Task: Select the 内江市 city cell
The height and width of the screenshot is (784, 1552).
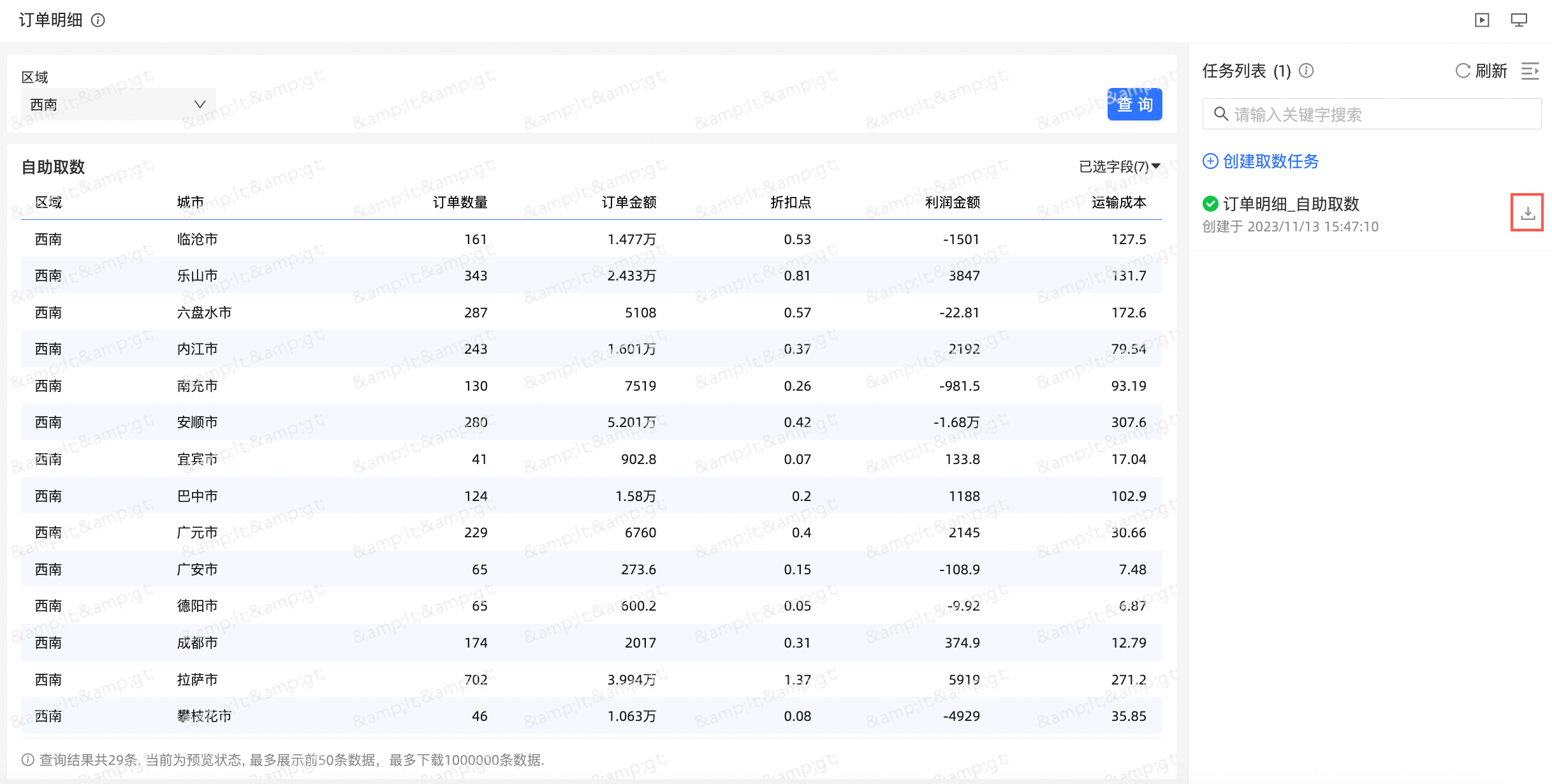Action: pyautogui.click(x=198, y=349)
